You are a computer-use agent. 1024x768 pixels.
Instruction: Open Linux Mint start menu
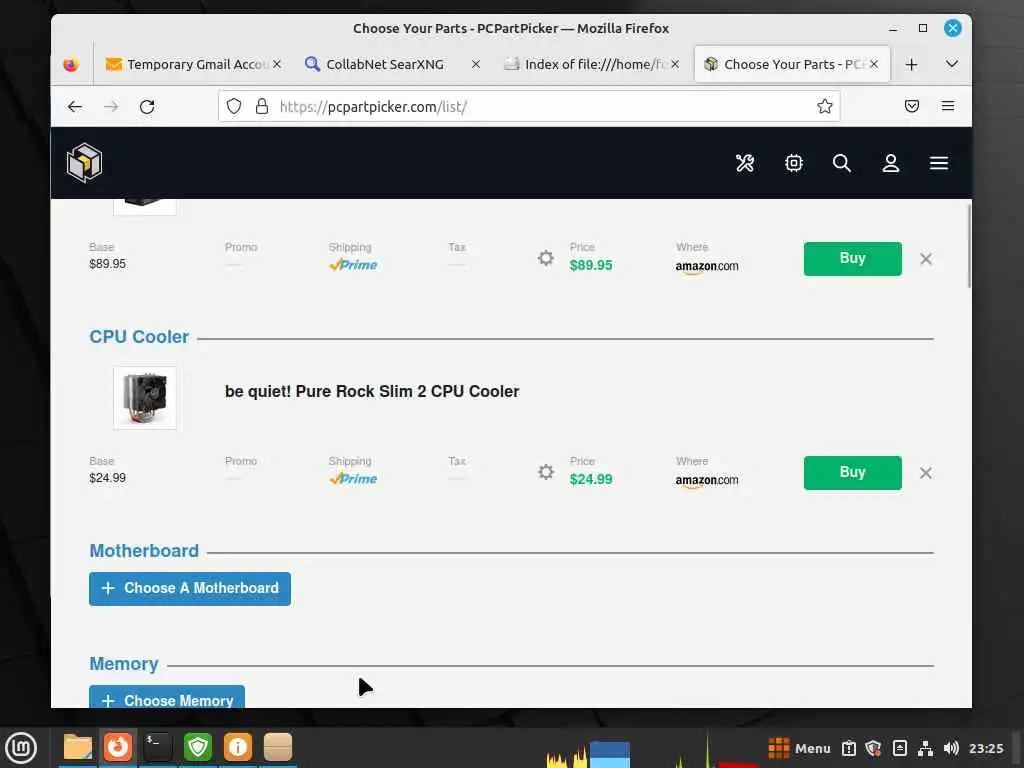(21, 747)
